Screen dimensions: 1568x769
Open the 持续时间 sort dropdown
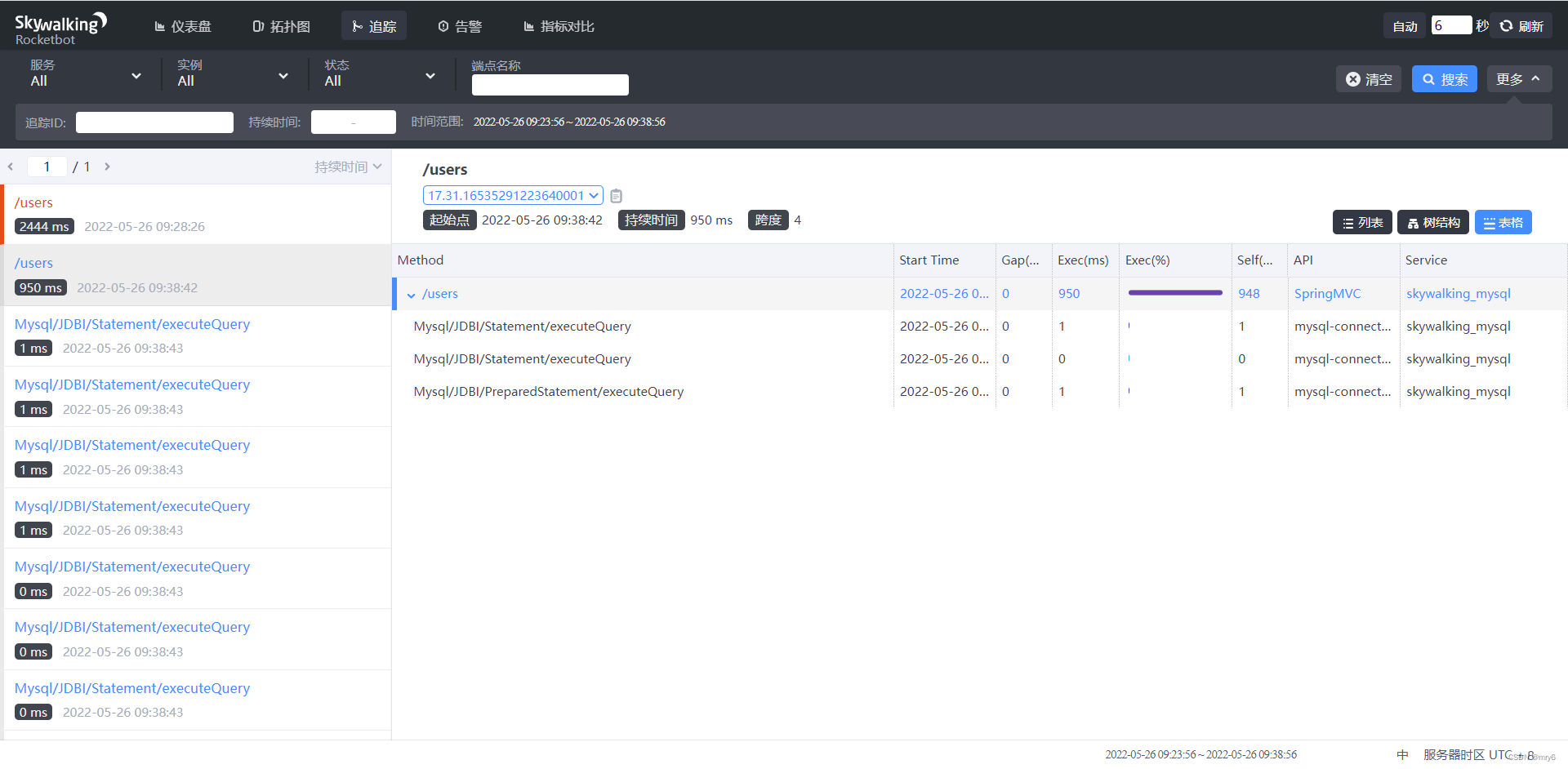pyautogui.click(x=349, y=167)
